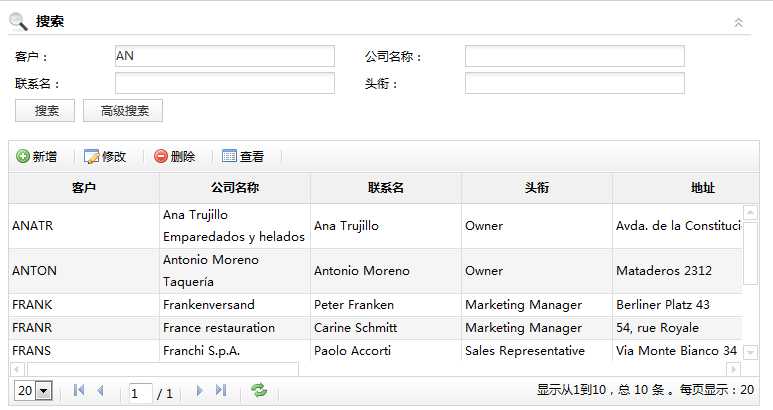Click the Avda. de la Constitución address cell

click(x=677, y=226)
